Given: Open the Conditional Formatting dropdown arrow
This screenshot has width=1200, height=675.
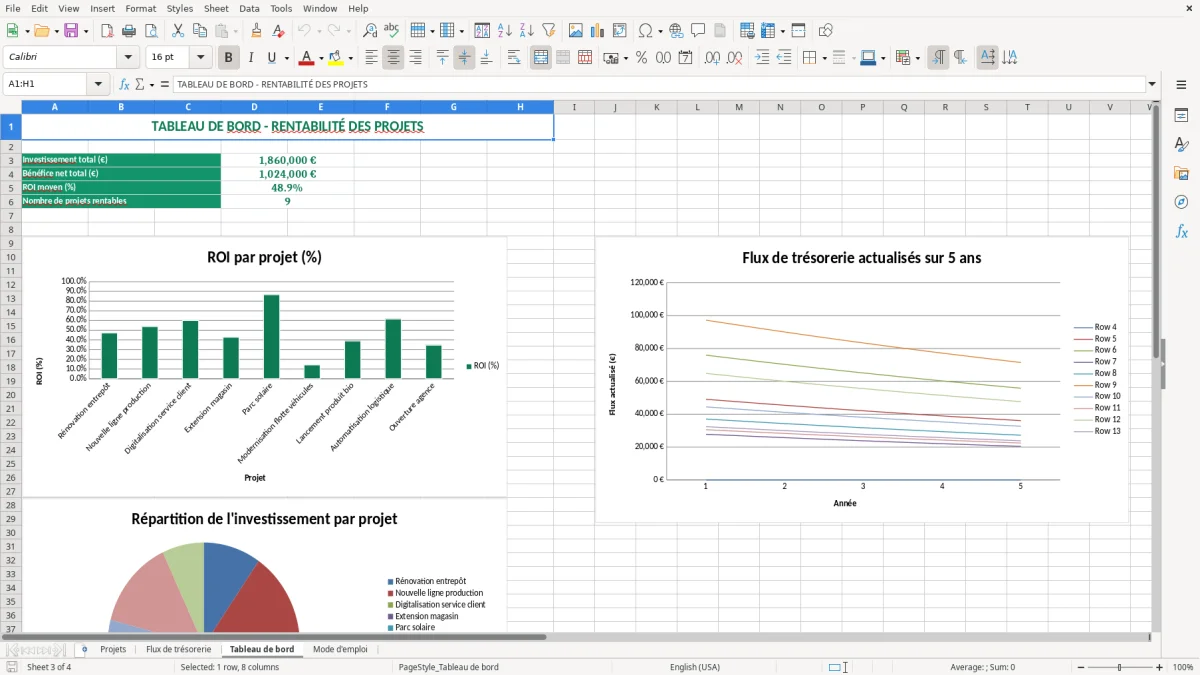Looking at the screenshot, I should coord(917,58).
